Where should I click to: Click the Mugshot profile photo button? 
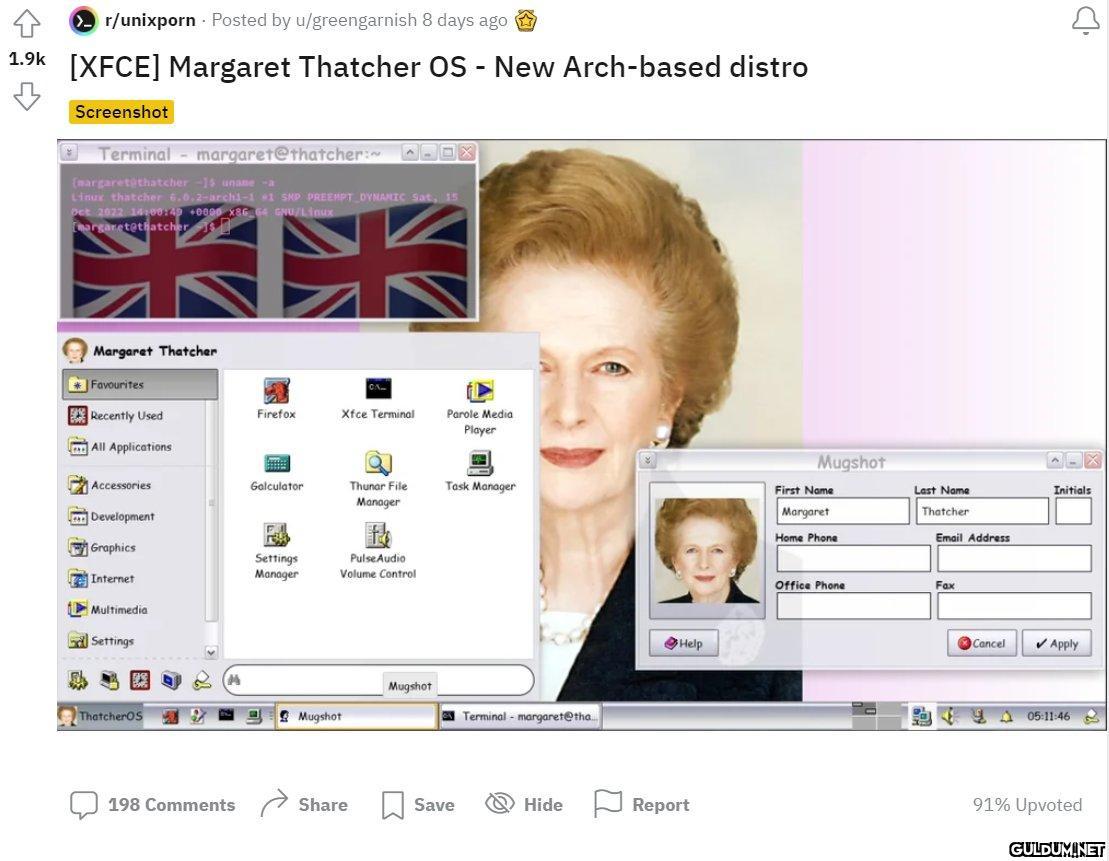(x=707, y=550)
